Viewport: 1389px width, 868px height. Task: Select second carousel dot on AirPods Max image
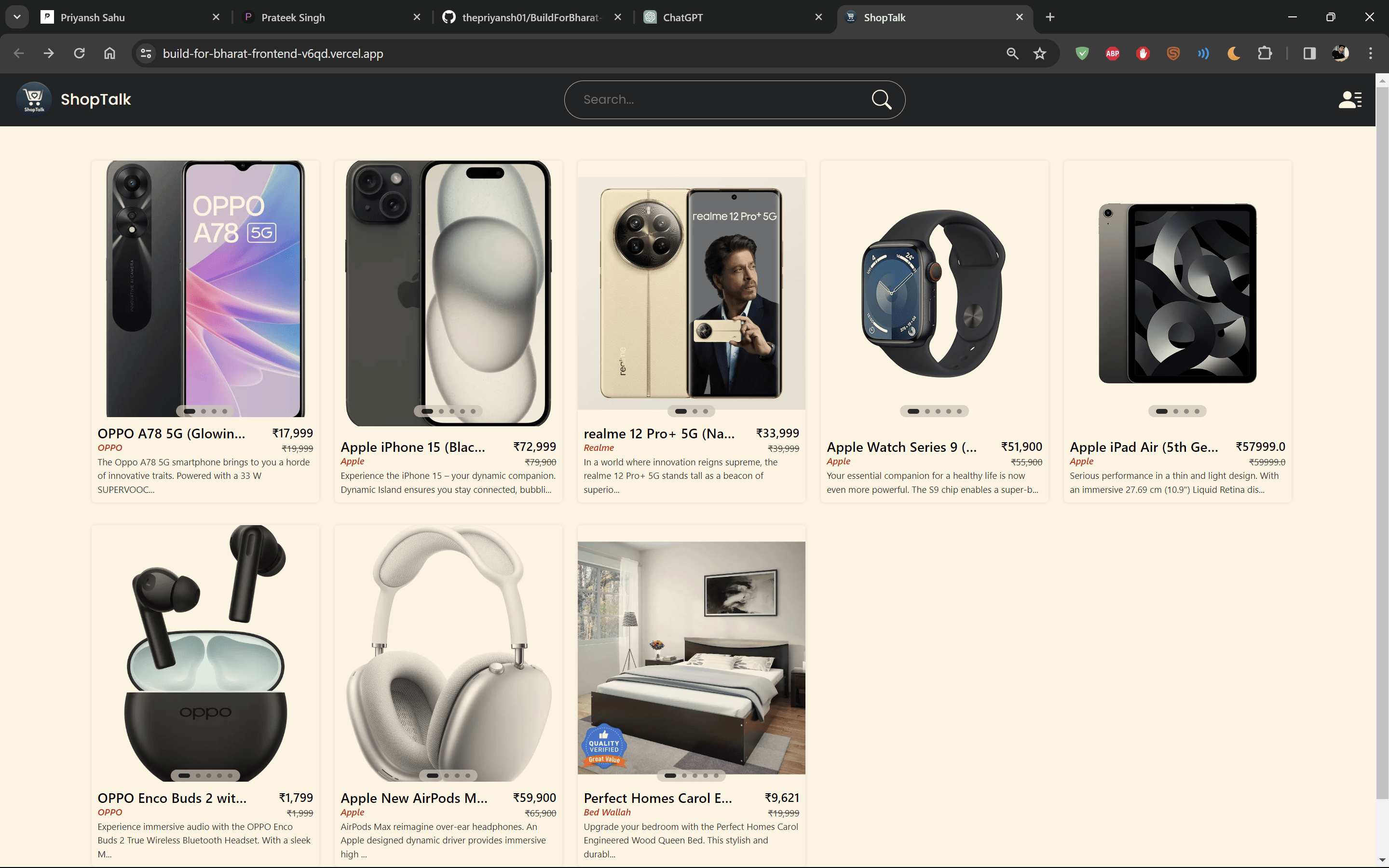[447, 775]
